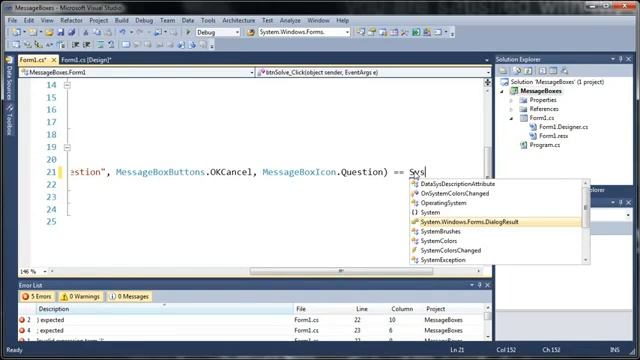This screenshot has height=360, width=640.
Task: Open the 146 % zoom dropdown
Action: [44, 271]
